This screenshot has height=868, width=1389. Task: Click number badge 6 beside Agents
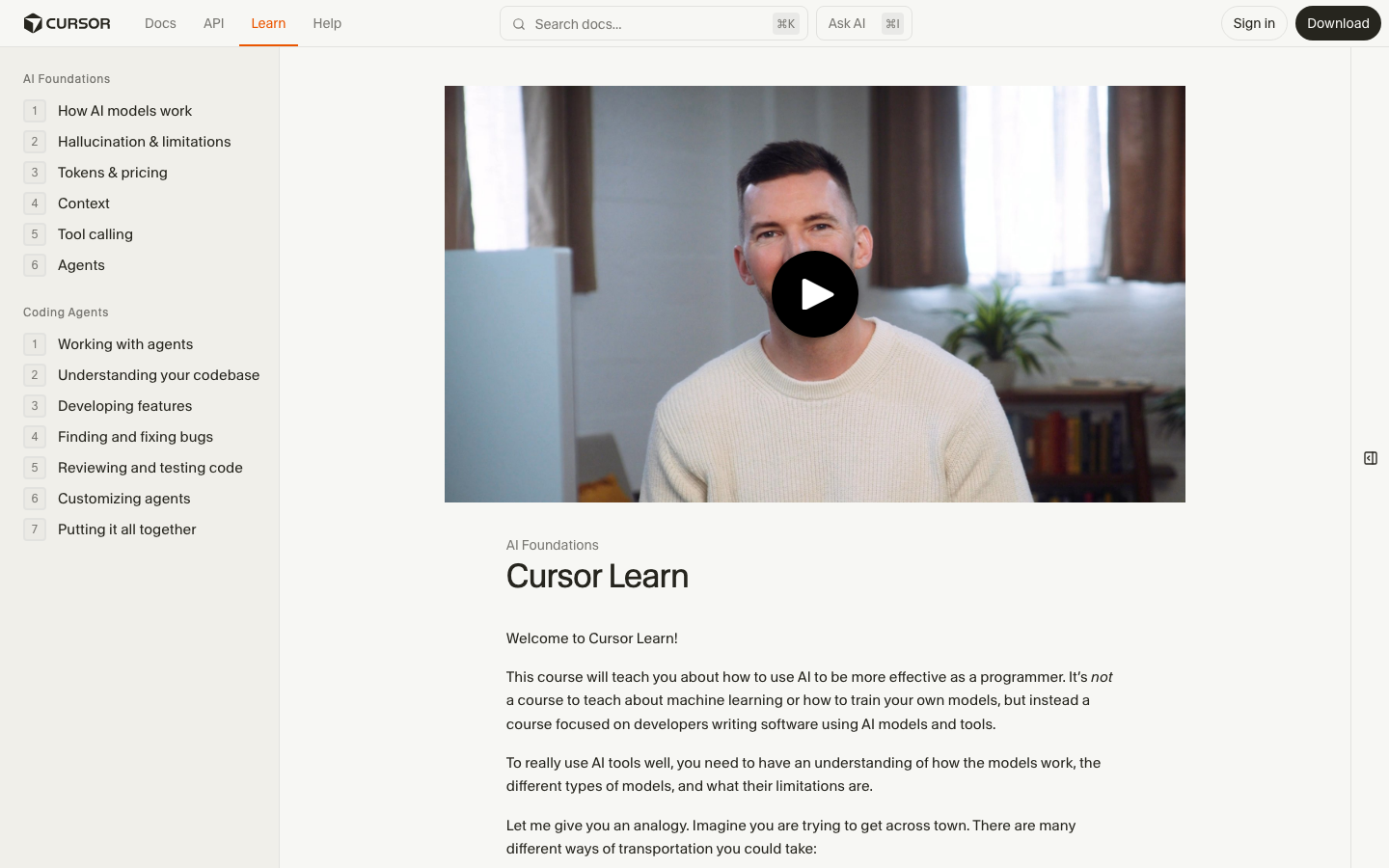35,265
